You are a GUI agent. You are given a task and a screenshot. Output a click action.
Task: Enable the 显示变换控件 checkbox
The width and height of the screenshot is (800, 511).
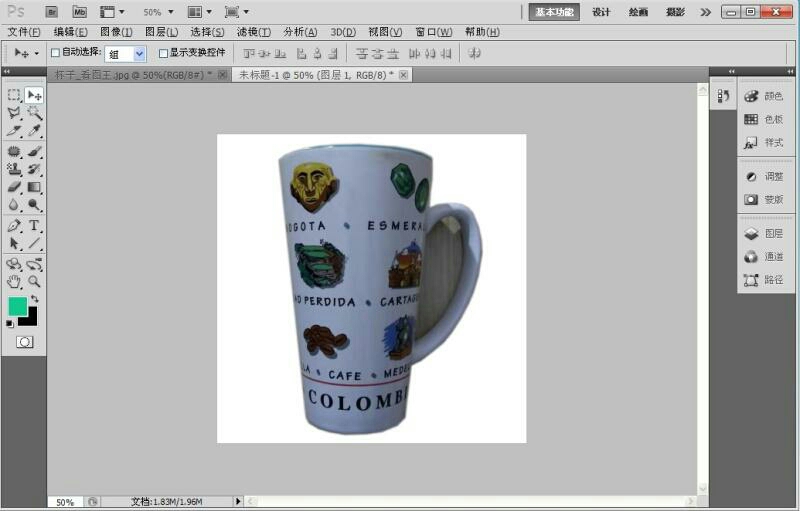tap(163, 53)
